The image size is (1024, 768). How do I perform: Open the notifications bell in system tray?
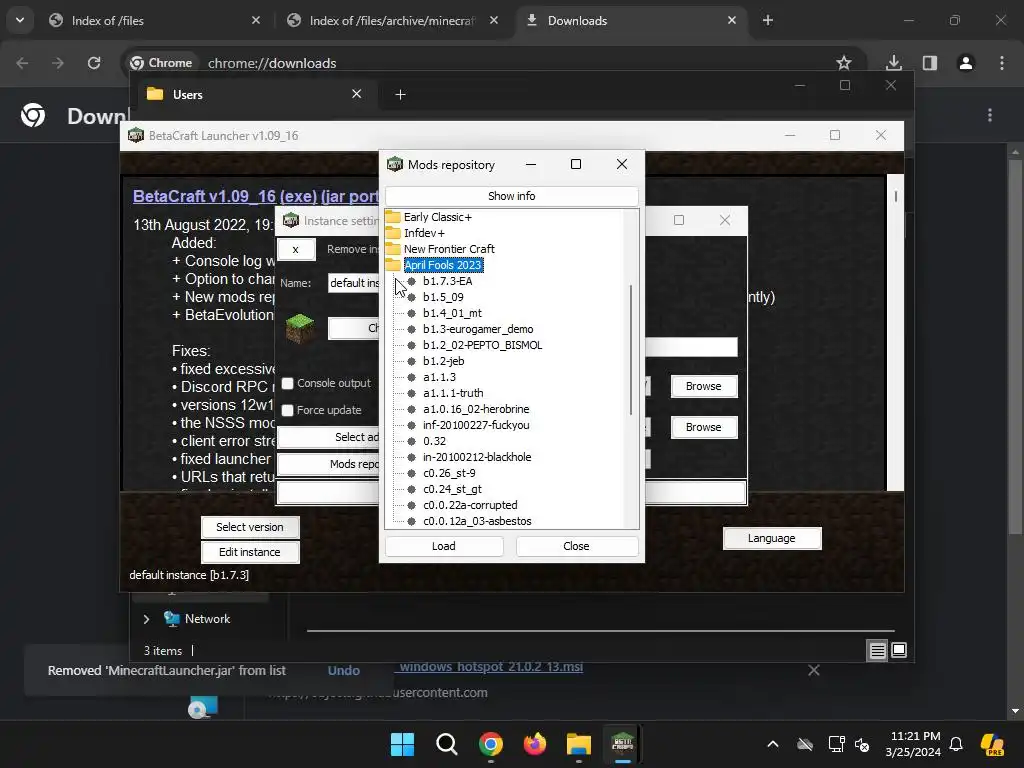pyautogui.click(x=956, y=744)
